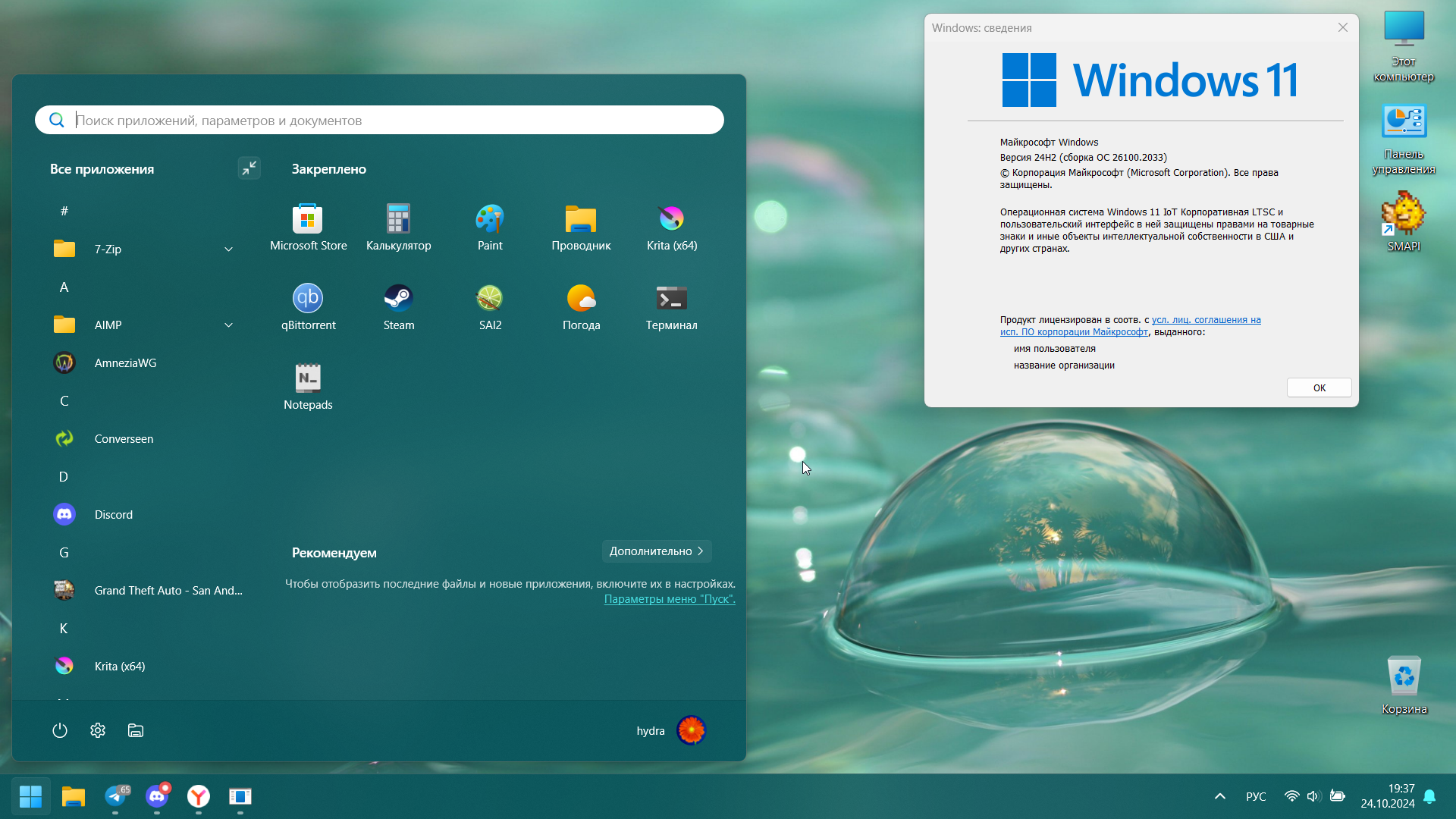The height and width of the screenshot is (819, 1456).
Task: Select letter A header in apps list
Action: 64,287
